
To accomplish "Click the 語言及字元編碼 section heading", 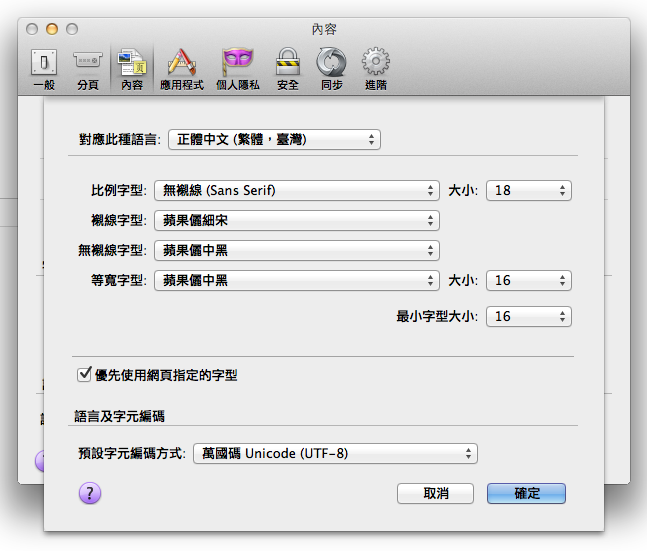I will pyautogui.click(x=119, y=416).
